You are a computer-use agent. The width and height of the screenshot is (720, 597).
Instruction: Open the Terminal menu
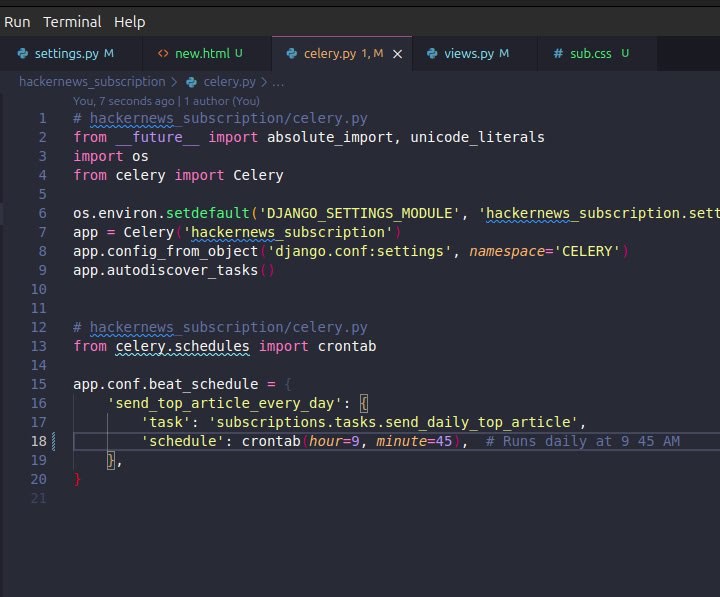tap(72, 22)
